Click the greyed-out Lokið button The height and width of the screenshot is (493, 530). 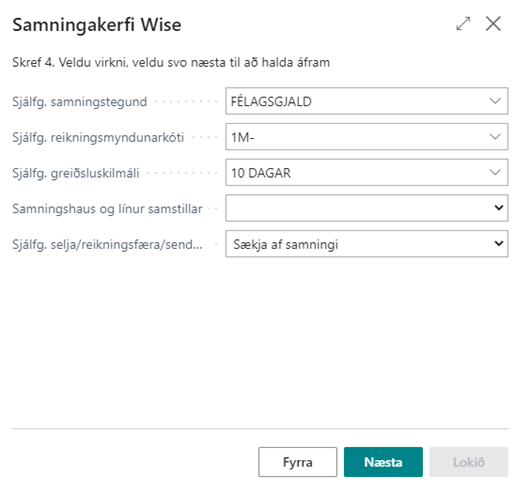[x=469, y=462]
